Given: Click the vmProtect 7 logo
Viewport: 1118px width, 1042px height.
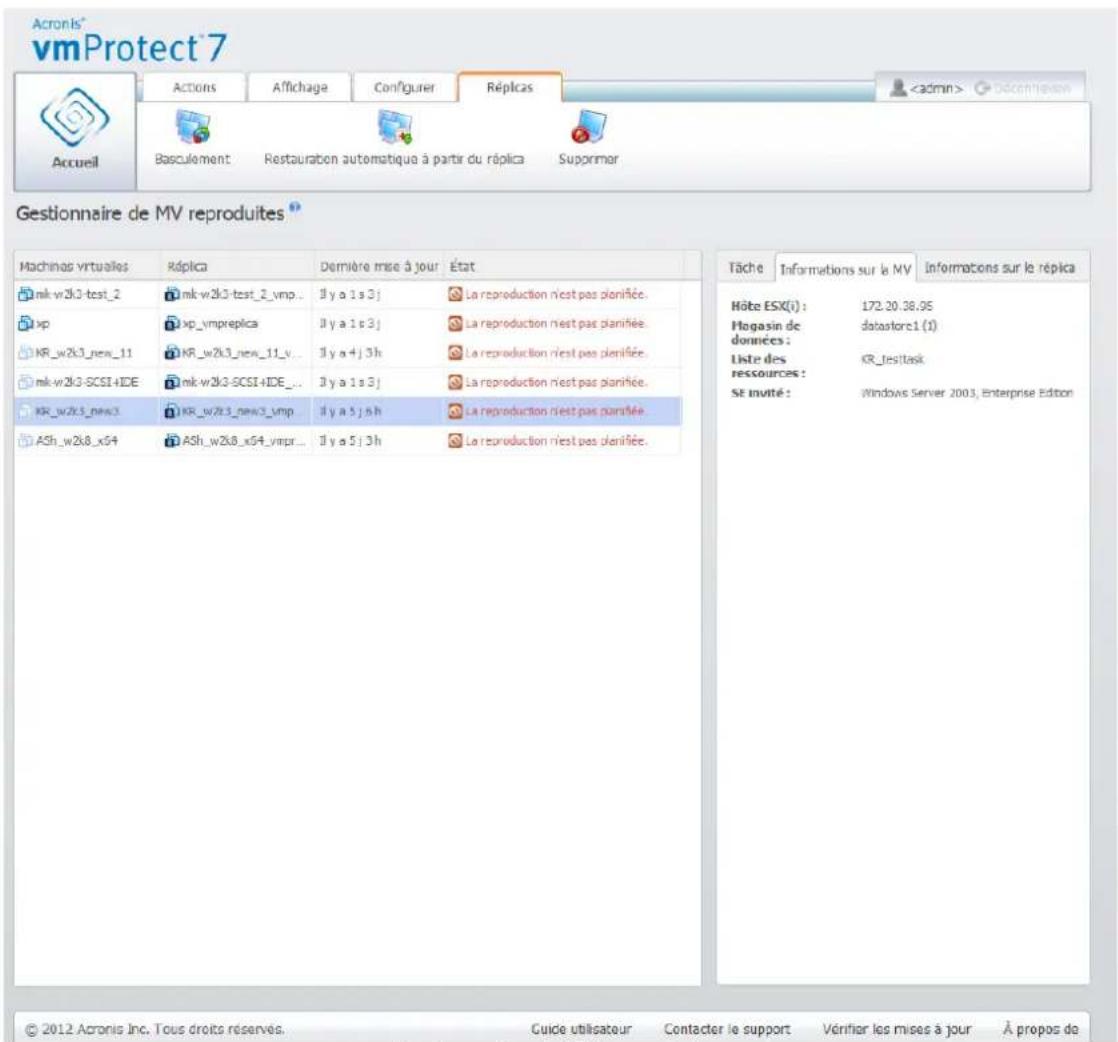Looking at the screenshot, I should pyautogui.click(x=129, y=42).
